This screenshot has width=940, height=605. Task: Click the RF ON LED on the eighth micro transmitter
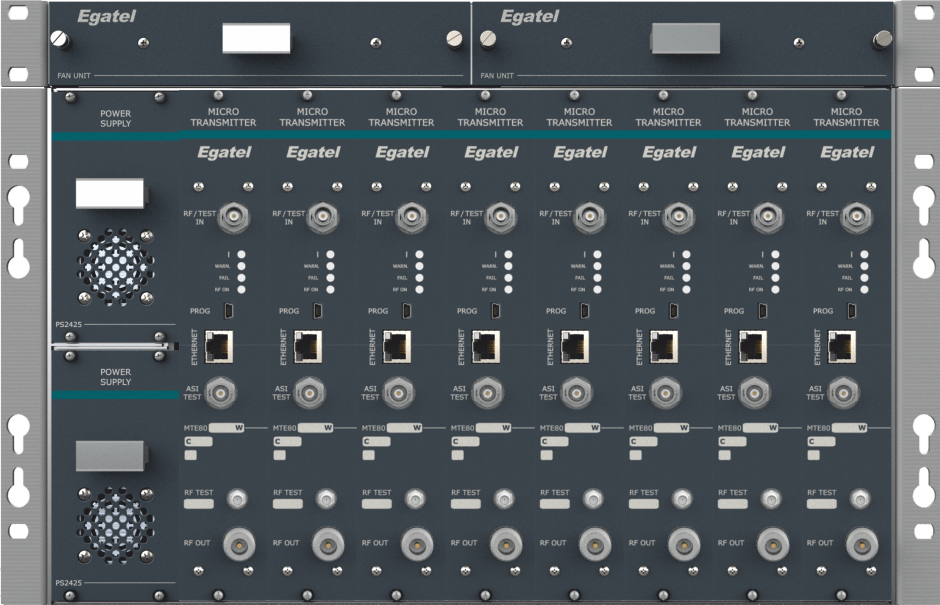click(x=864, y=290)
